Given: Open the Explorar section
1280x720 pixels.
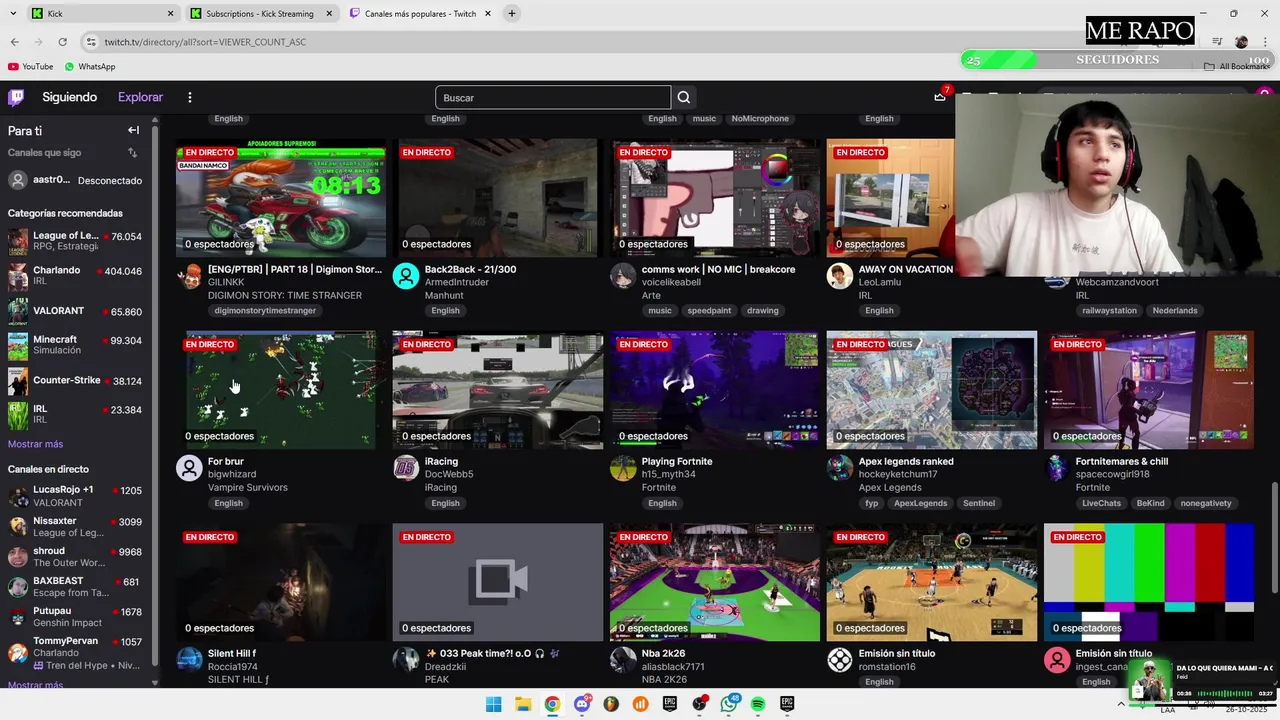Looking at the screenshot, I should tap(140, 97).
